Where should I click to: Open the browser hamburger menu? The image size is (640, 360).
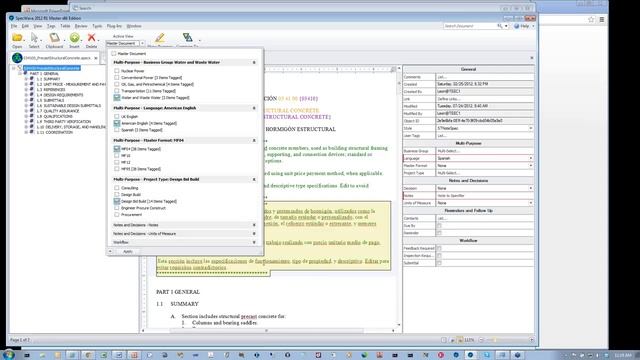point(602,19)
